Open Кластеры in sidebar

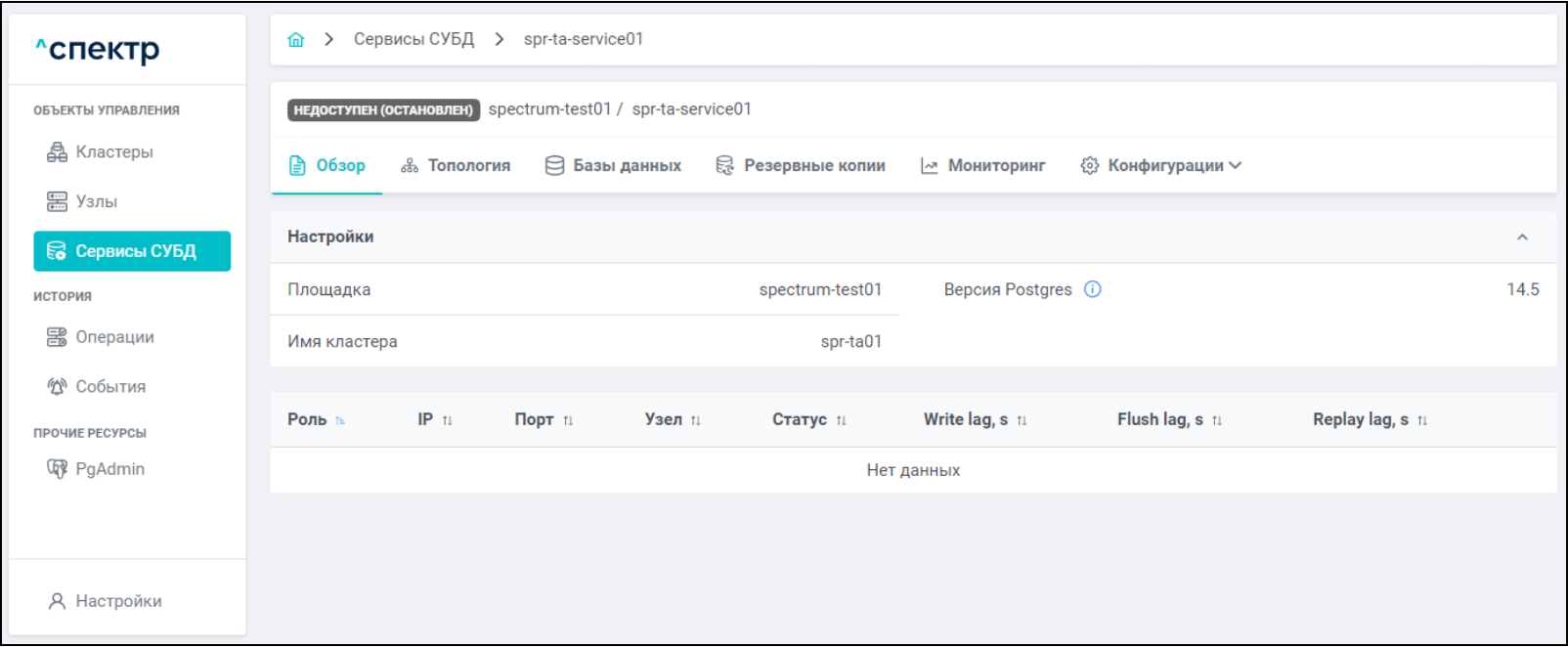pyautogui.click(x=113, y=152)
